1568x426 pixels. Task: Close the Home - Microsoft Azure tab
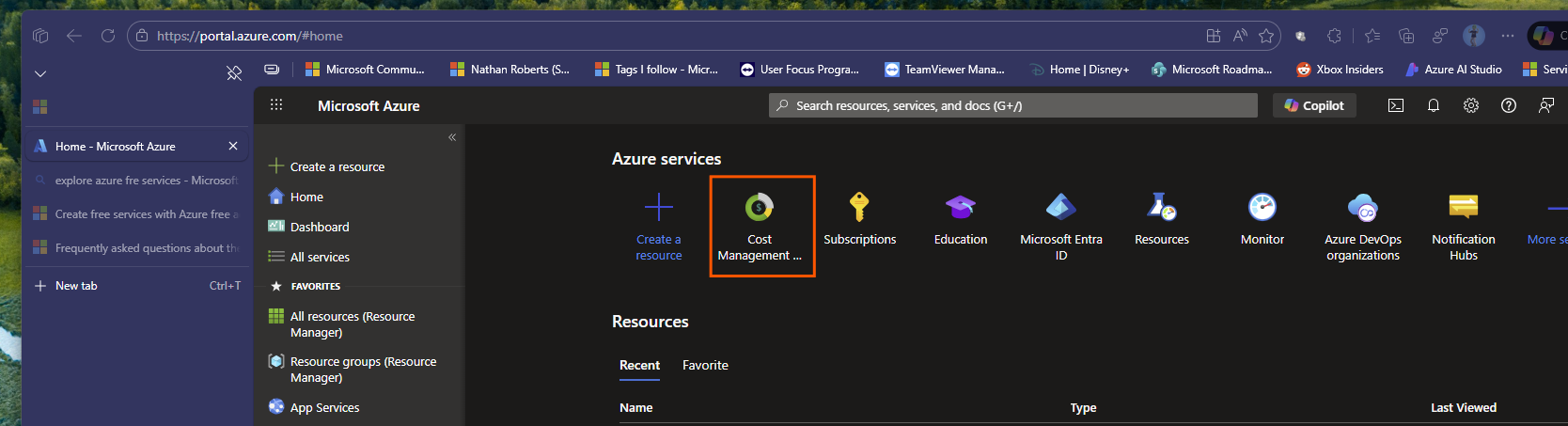(233, 146)
